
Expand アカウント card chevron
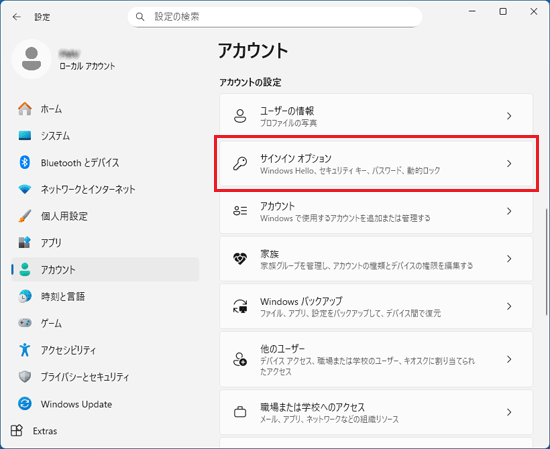pyautogui.click(x=509, y=211)
